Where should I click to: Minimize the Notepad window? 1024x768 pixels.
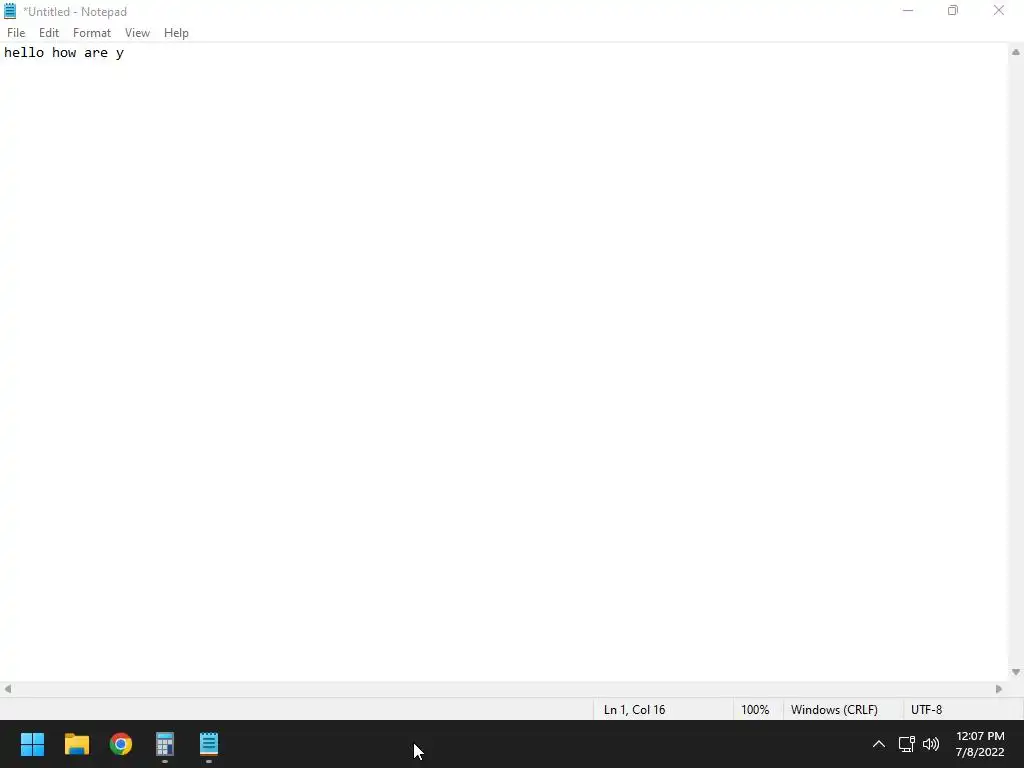[908, 10]
